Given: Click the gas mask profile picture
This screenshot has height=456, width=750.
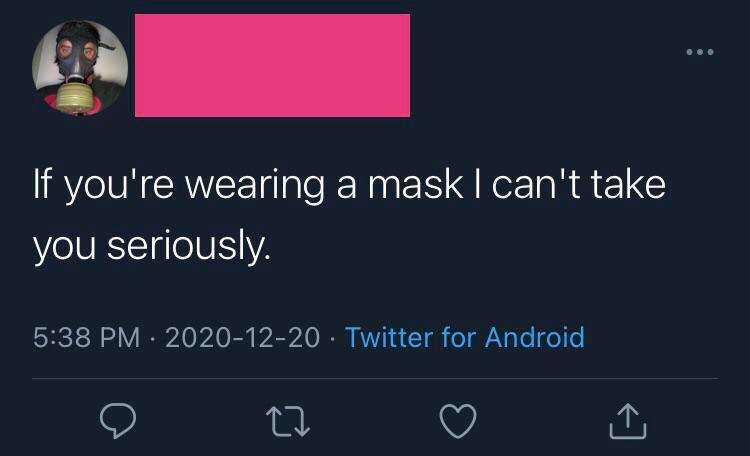Looking at the screenshot, I should point(80,67).
